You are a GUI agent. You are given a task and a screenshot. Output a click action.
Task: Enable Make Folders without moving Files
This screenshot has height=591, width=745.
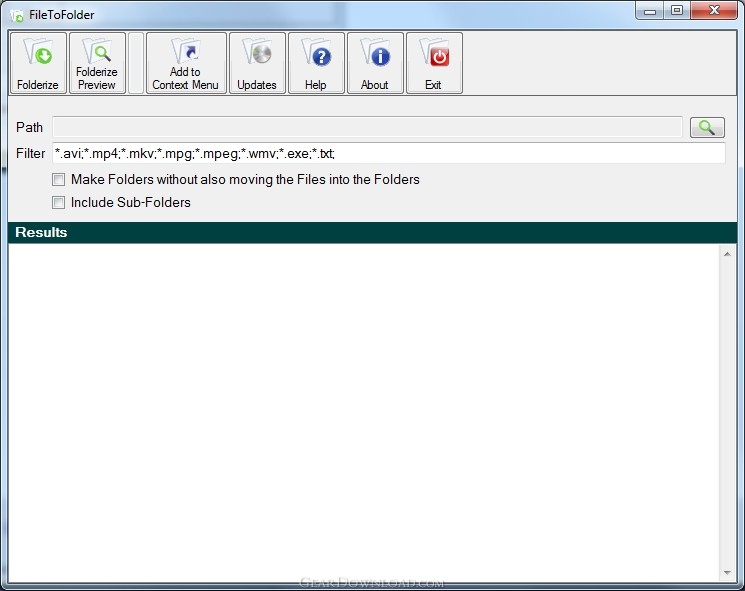click(58, 180)
